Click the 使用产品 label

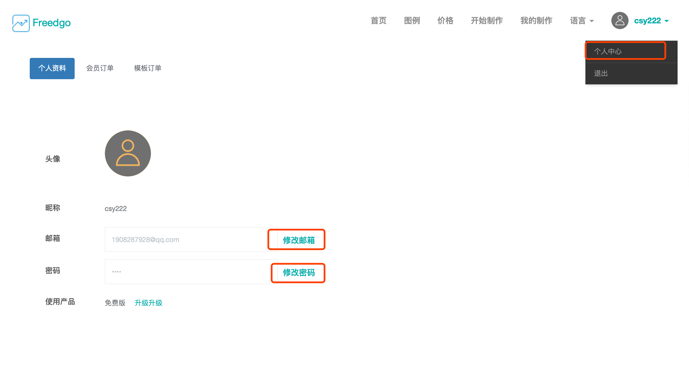(60, 302)
